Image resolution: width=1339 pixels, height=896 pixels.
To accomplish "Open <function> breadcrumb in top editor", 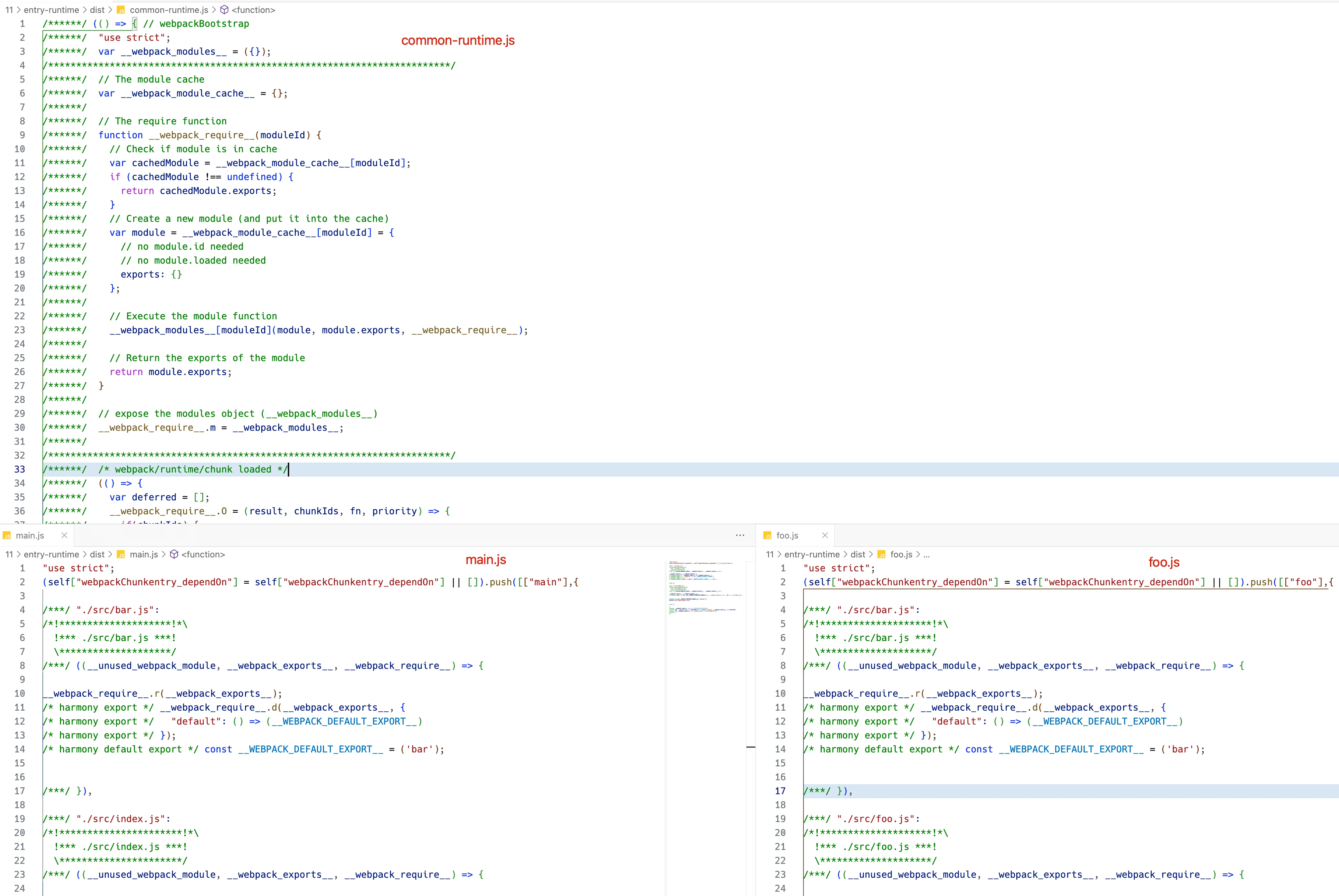I will pyautogui.click(x=253, y=10).
